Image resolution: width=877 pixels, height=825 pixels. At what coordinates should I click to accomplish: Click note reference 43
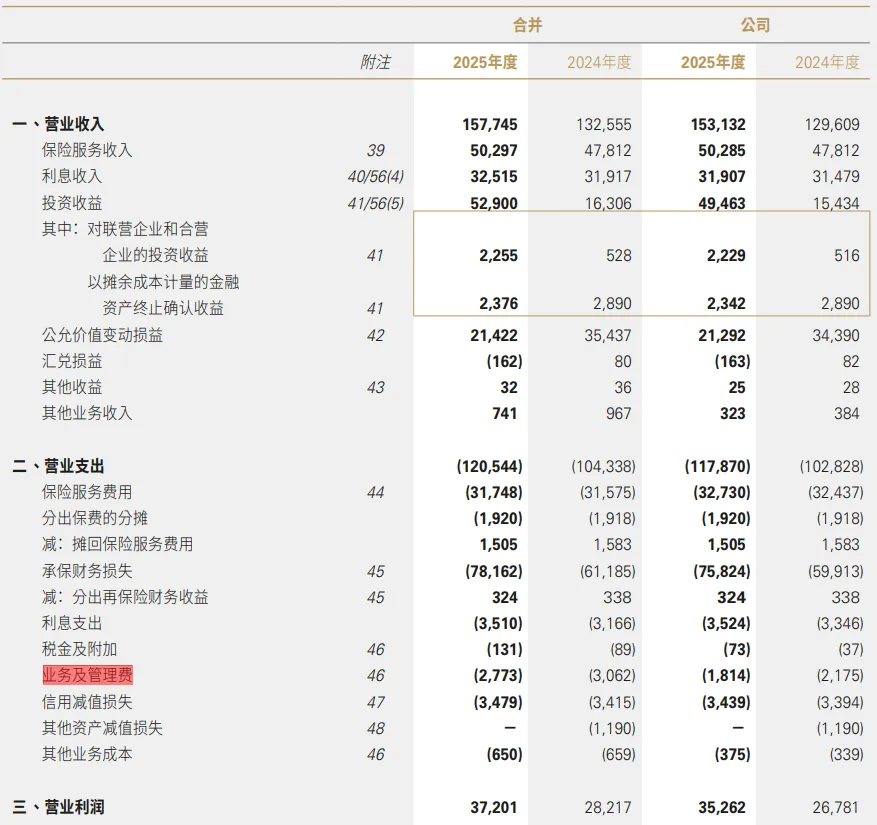pyautogui.click(x=375, y=388)
